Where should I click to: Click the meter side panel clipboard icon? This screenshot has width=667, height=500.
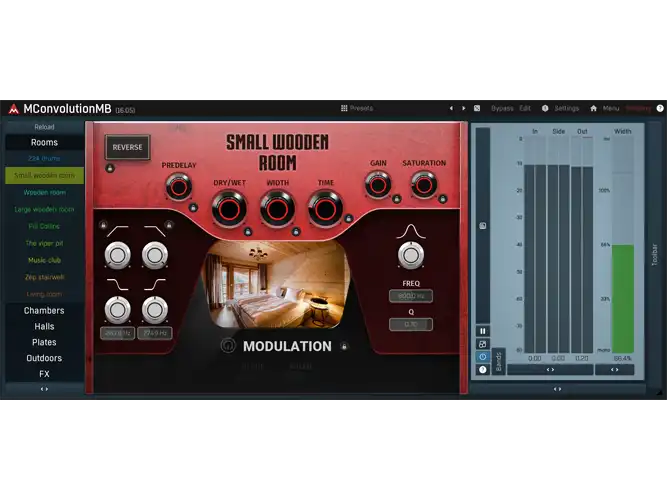point(483,226)
